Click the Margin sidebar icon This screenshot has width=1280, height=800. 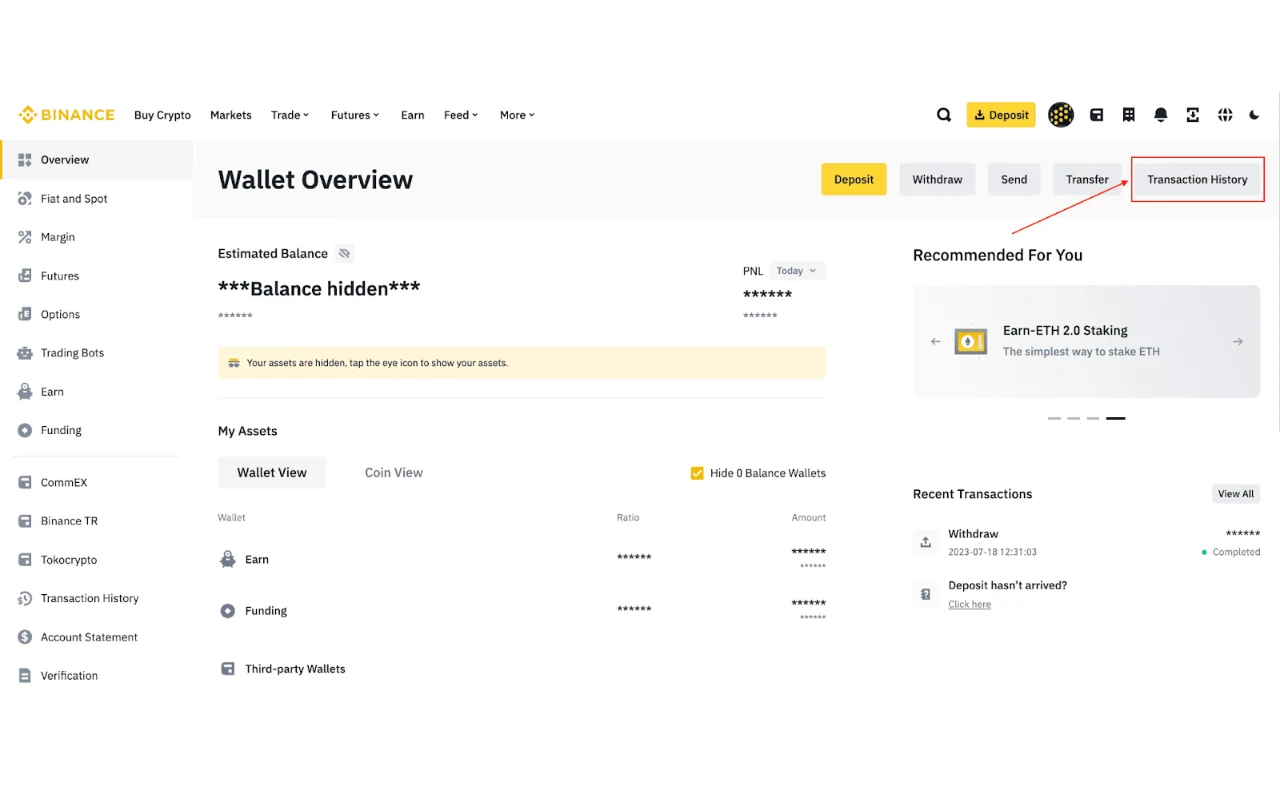(25, 237)
